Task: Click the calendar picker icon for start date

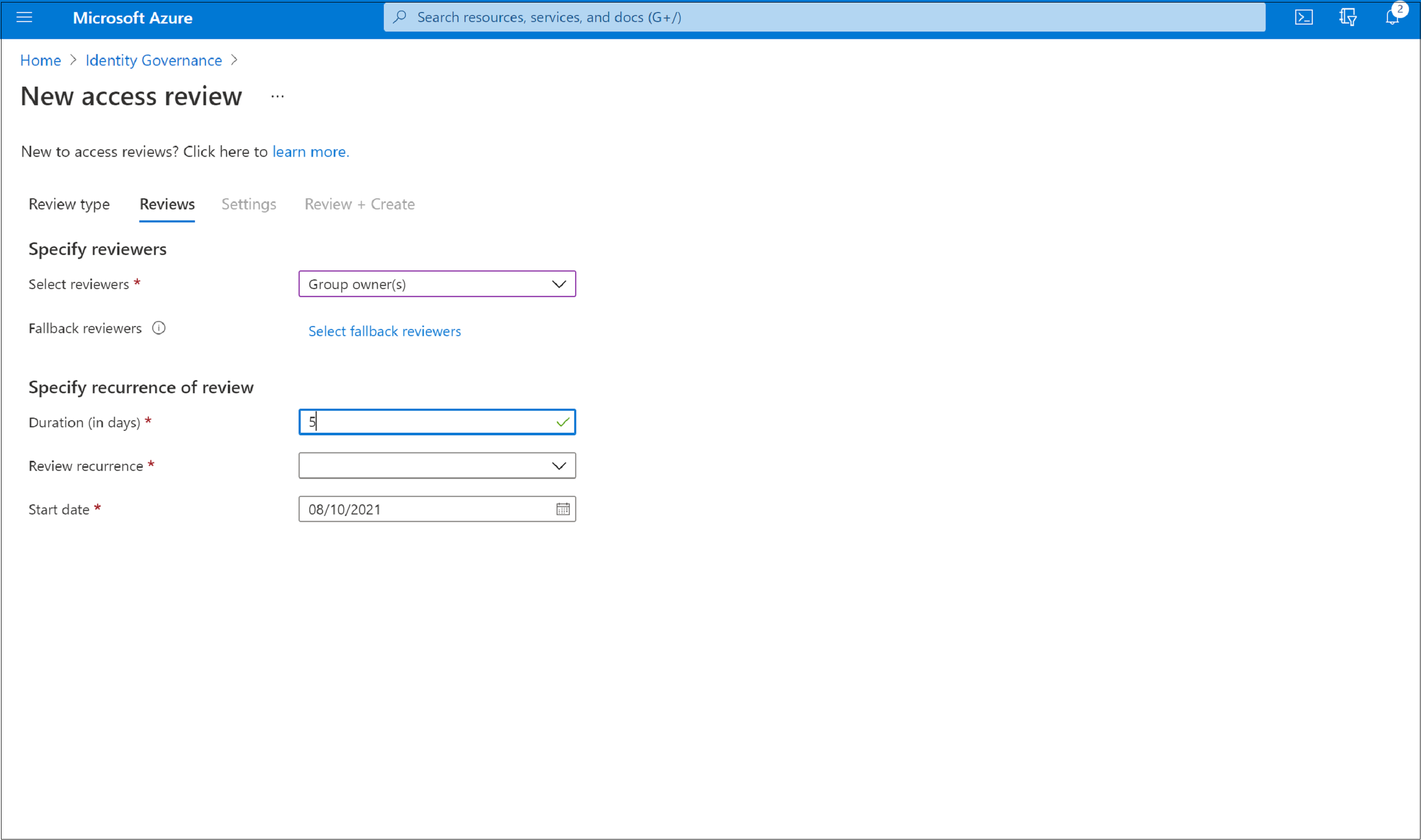Action: [x=563, y=509]
